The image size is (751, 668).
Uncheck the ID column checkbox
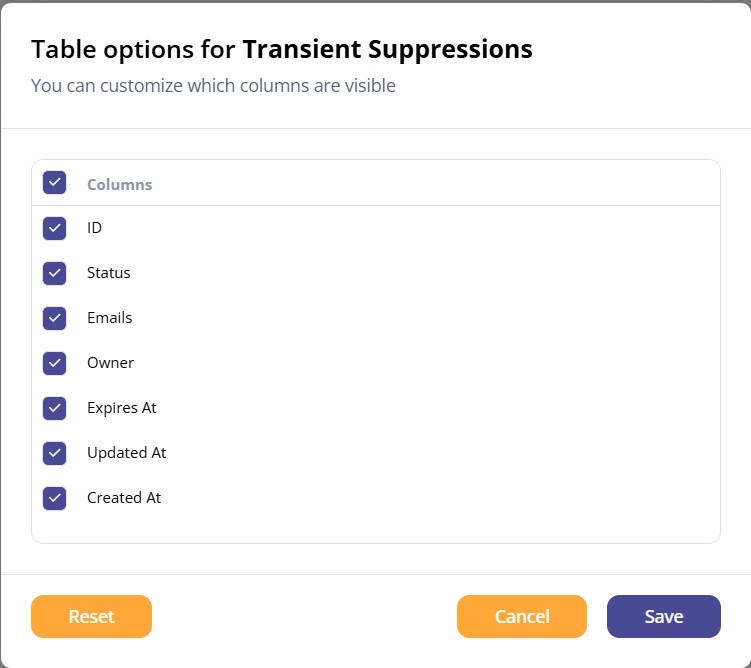point(54,228)
